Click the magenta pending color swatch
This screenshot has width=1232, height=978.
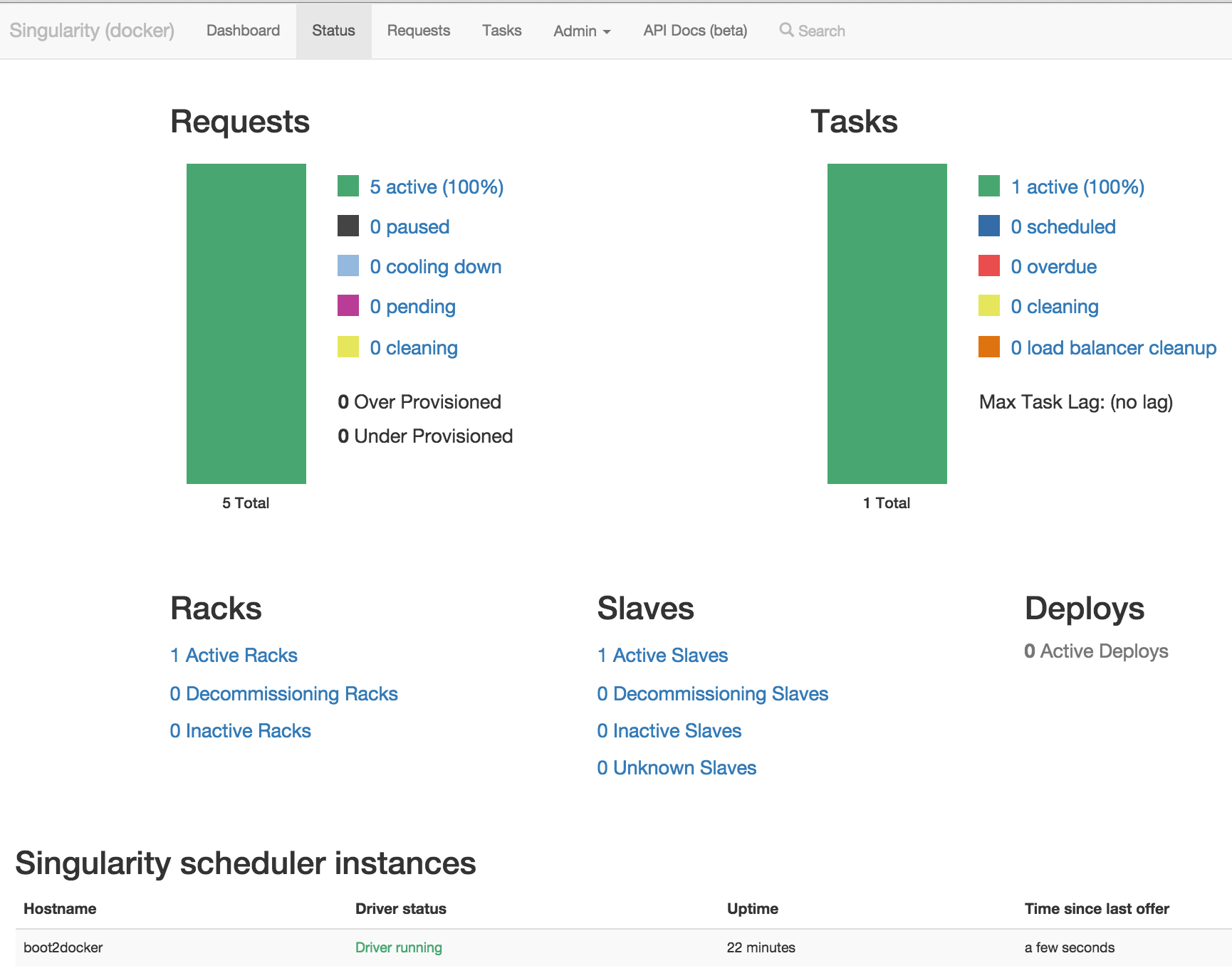point(348,305)
